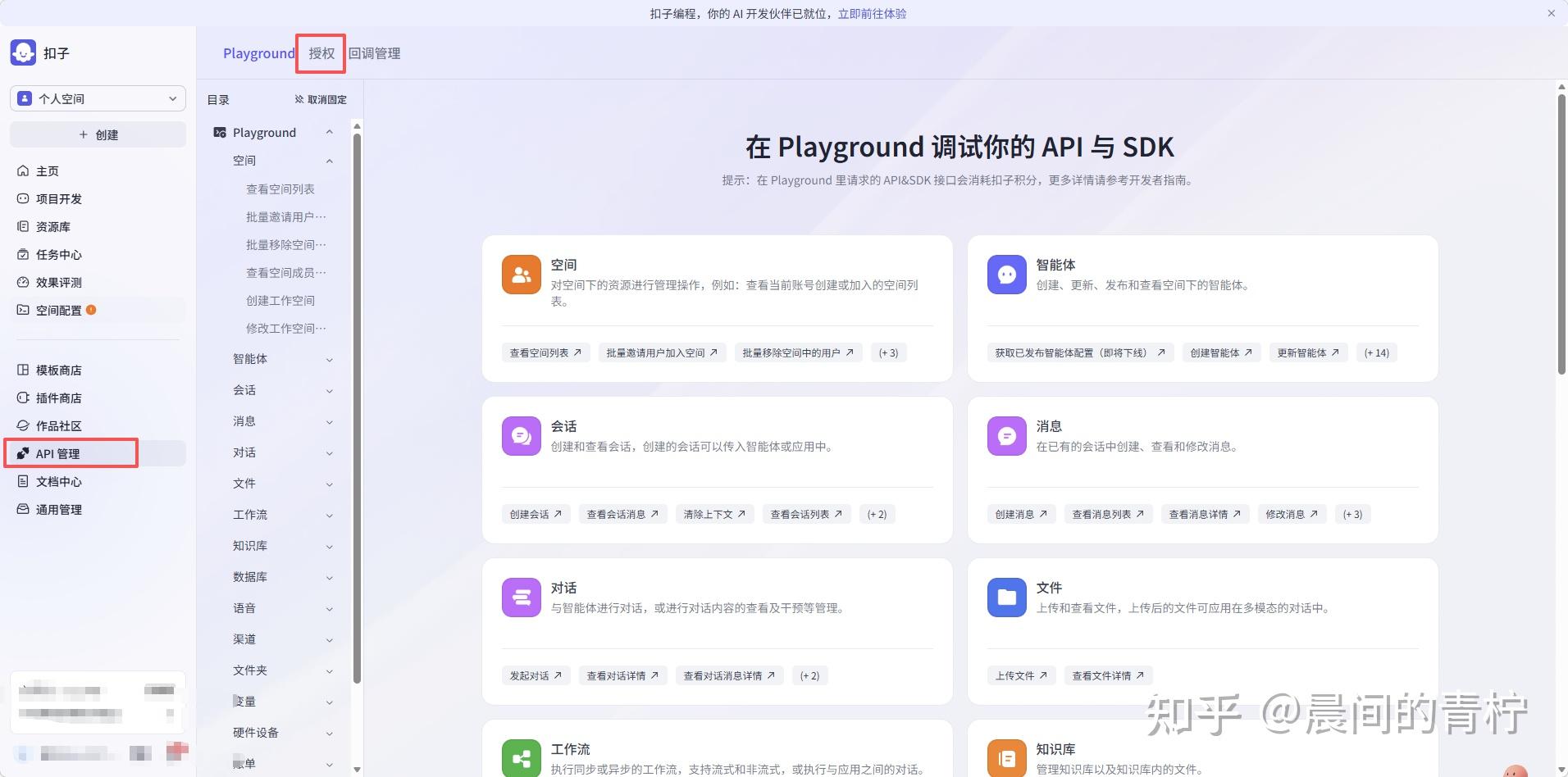Screen dimensions: 1568x777
Task: Click the blue 文件 folder card icon
Action: coord(1007,598)
